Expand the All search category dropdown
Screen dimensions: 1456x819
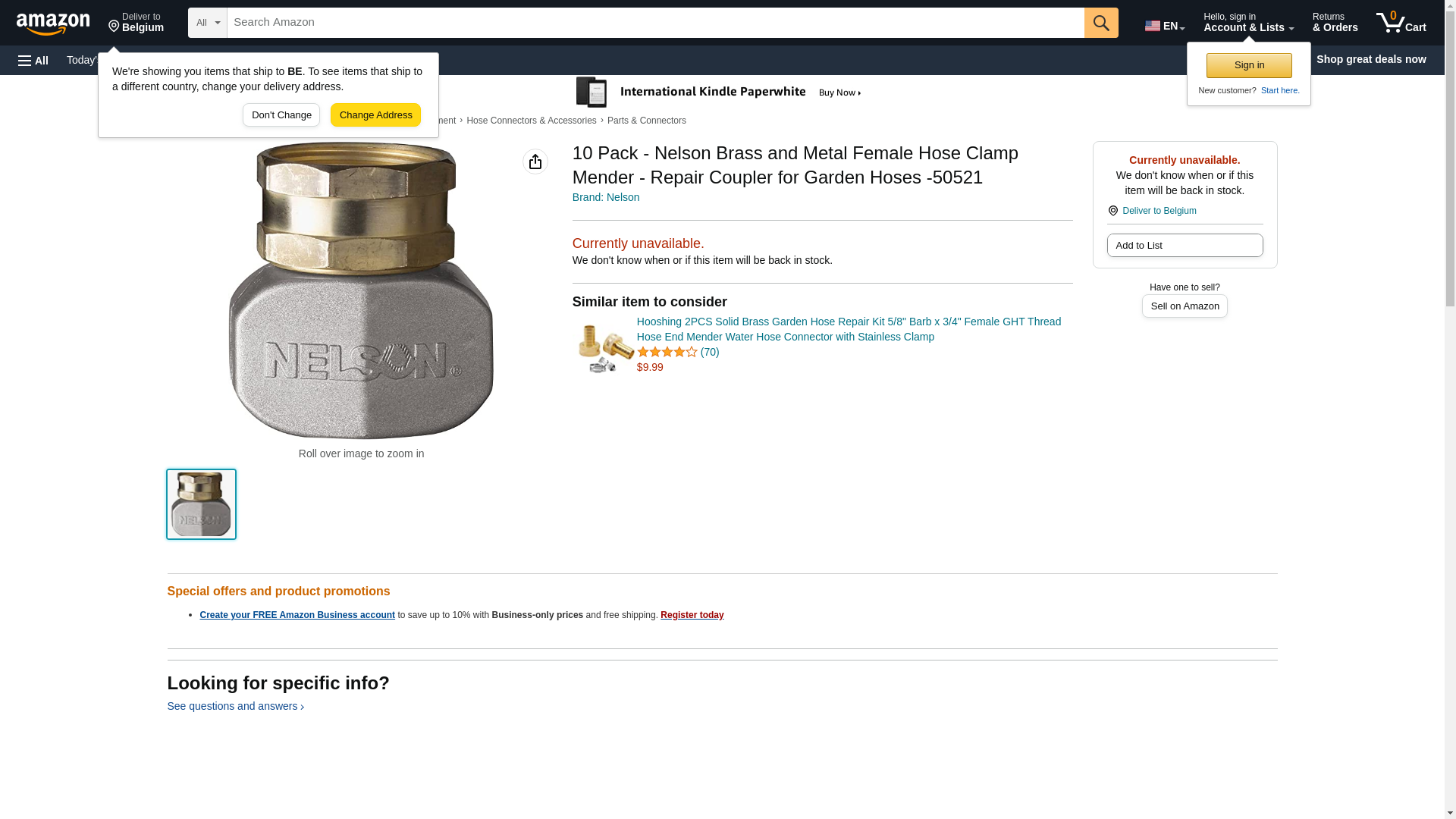coord(208,23)
